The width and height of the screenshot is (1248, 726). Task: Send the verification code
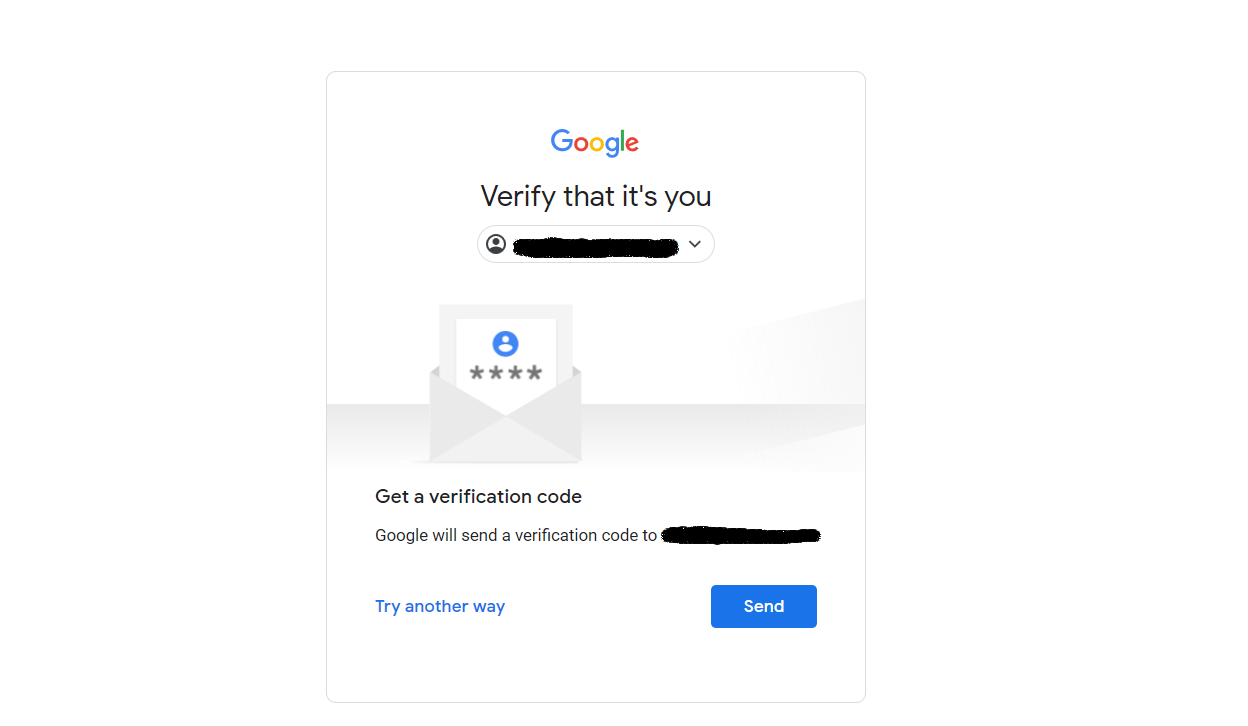[764, 606]
